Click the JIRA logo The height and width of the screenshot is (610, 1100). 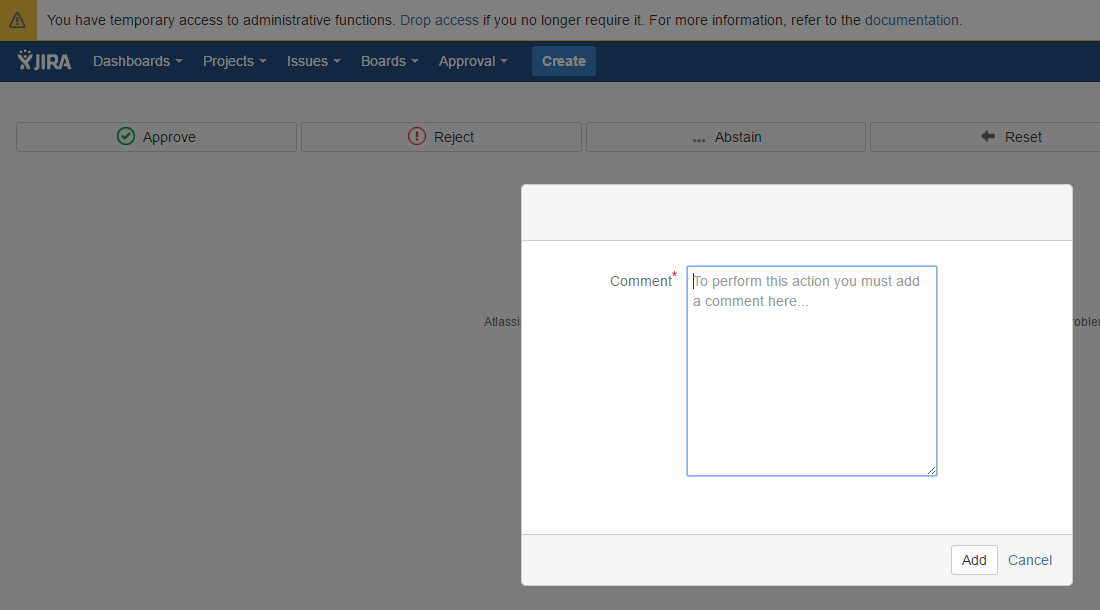pos(44,61)
